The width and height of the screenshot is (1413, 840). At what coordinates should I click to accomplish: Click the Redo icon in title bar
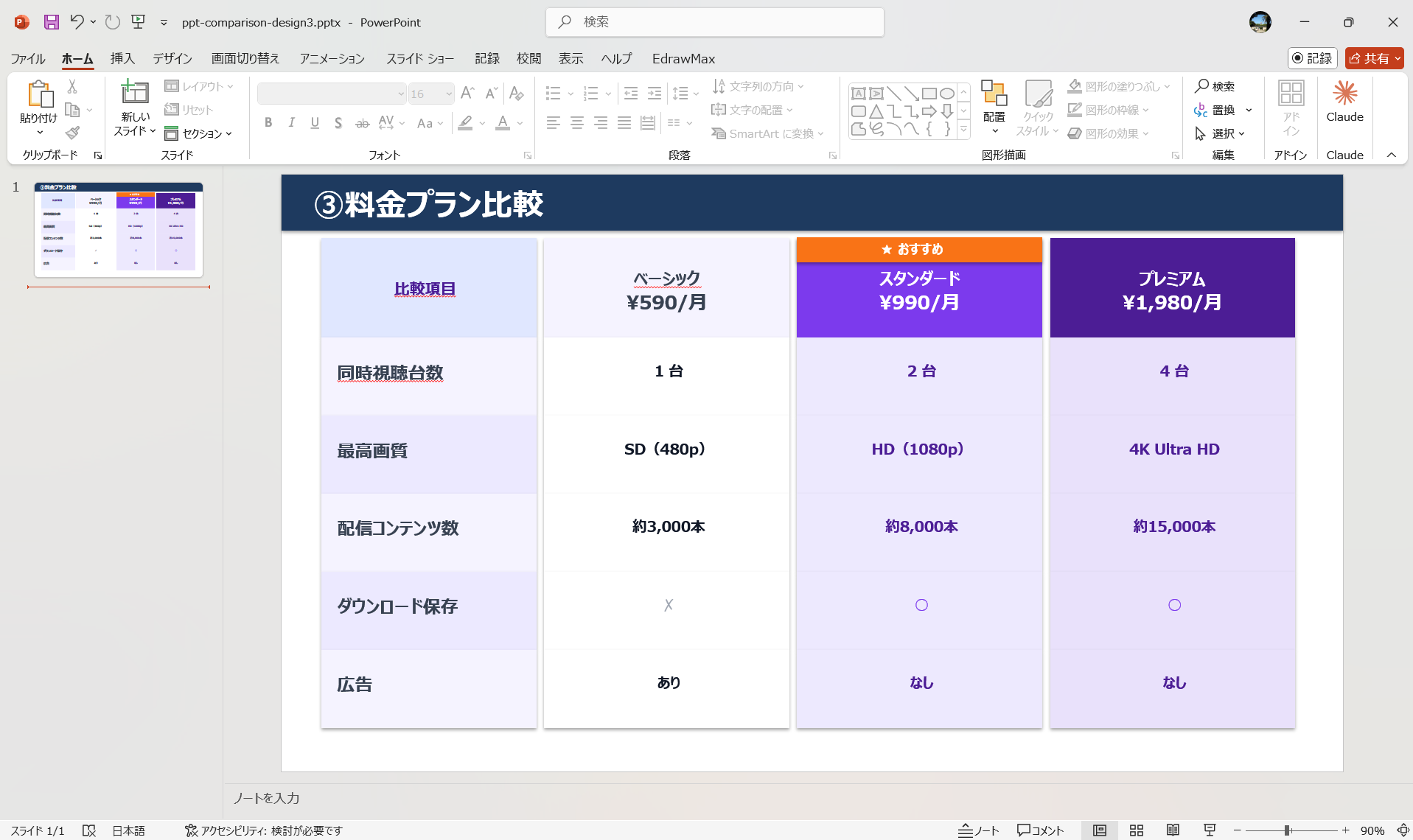click(112, 22)
